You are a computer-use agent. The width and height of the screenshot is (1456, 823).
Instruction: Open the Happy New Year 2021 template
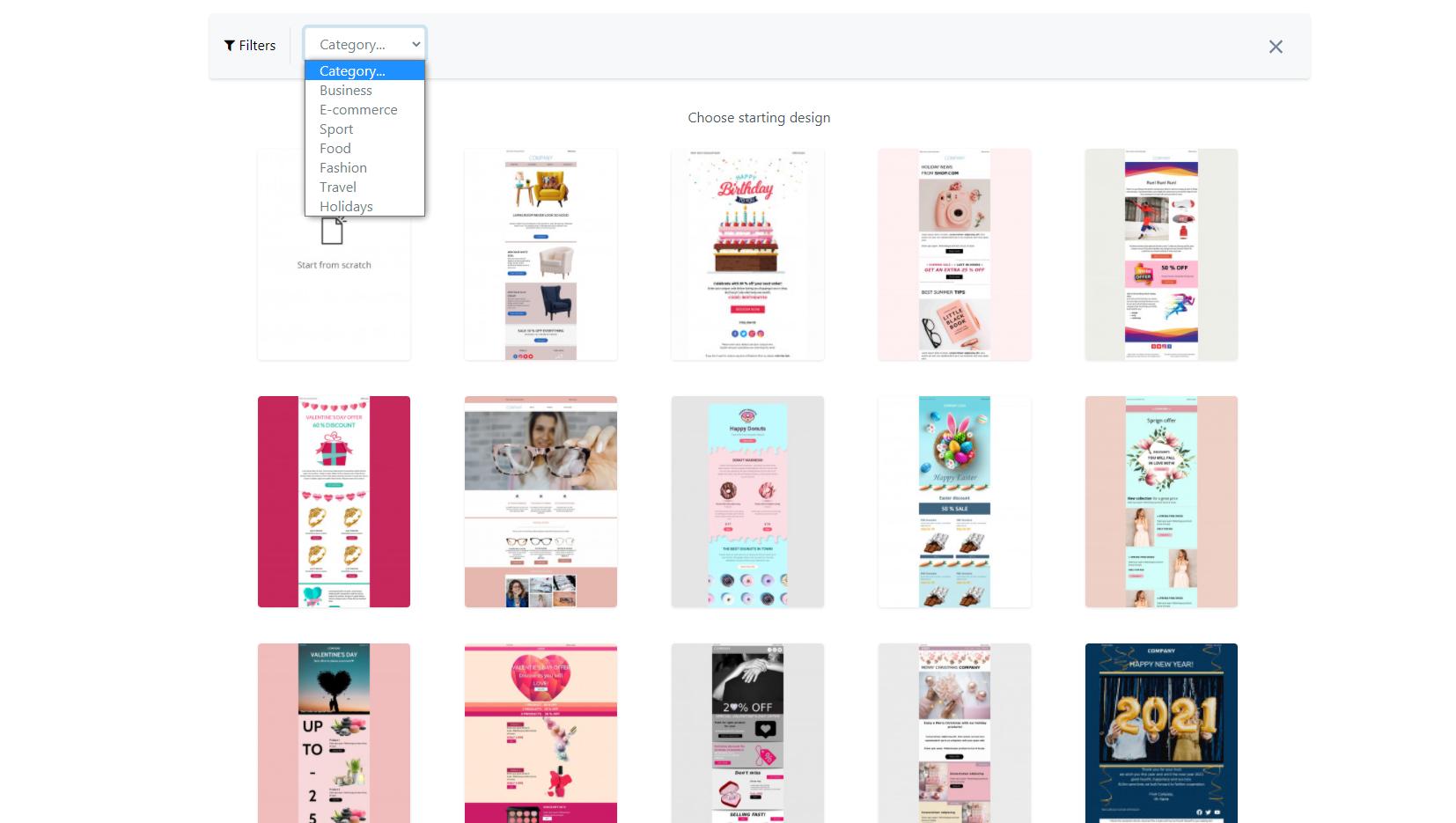click(1161, 732)
